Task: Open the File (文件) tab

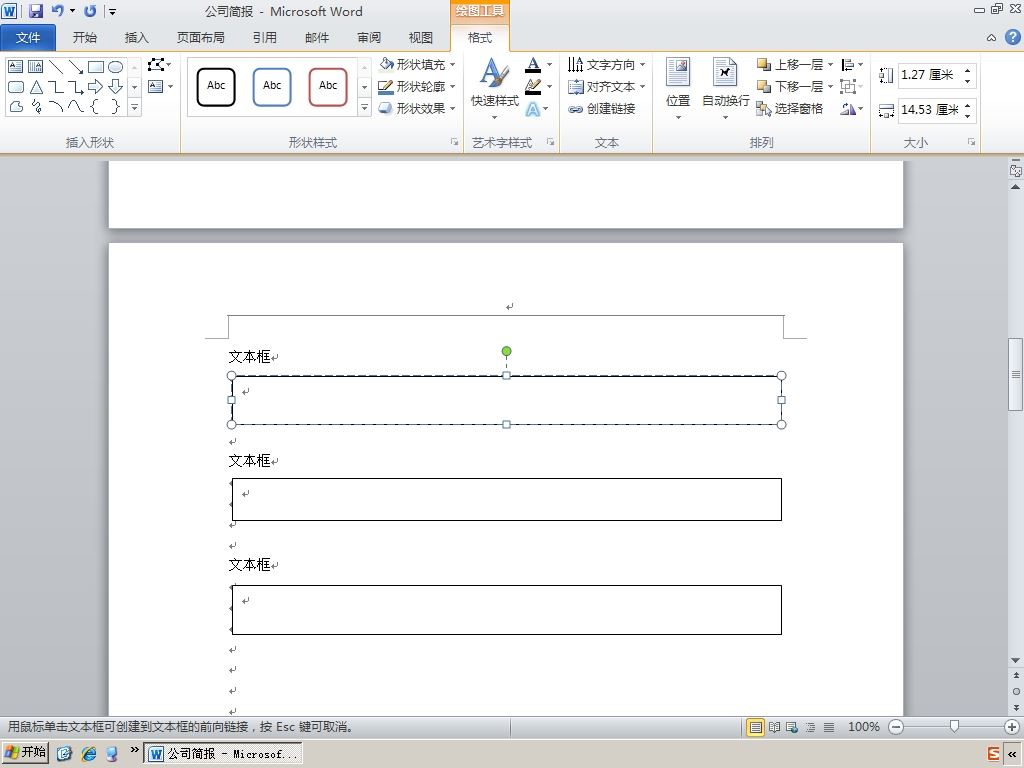Action: [28, 38]
